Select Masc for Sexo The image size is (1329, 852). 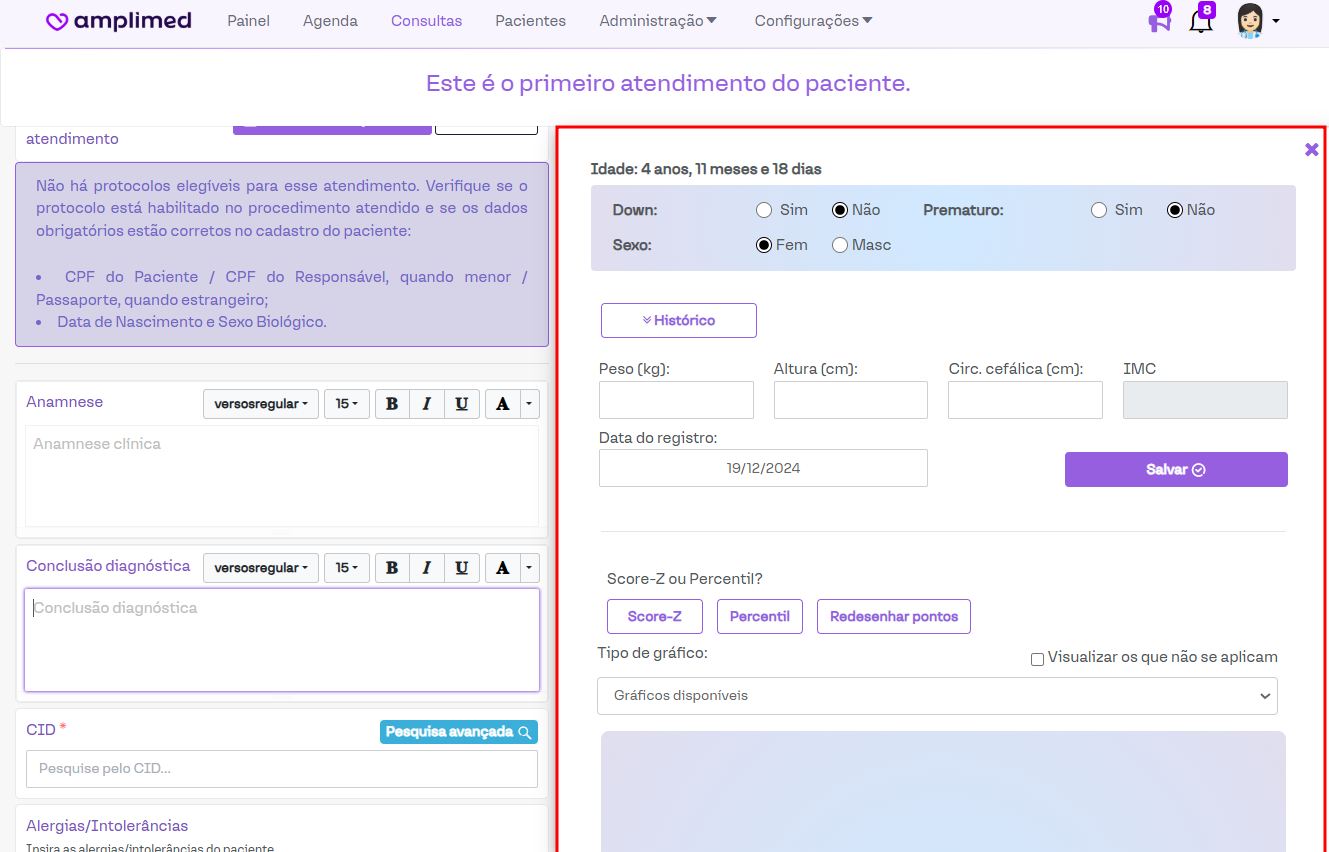[840, 245]
